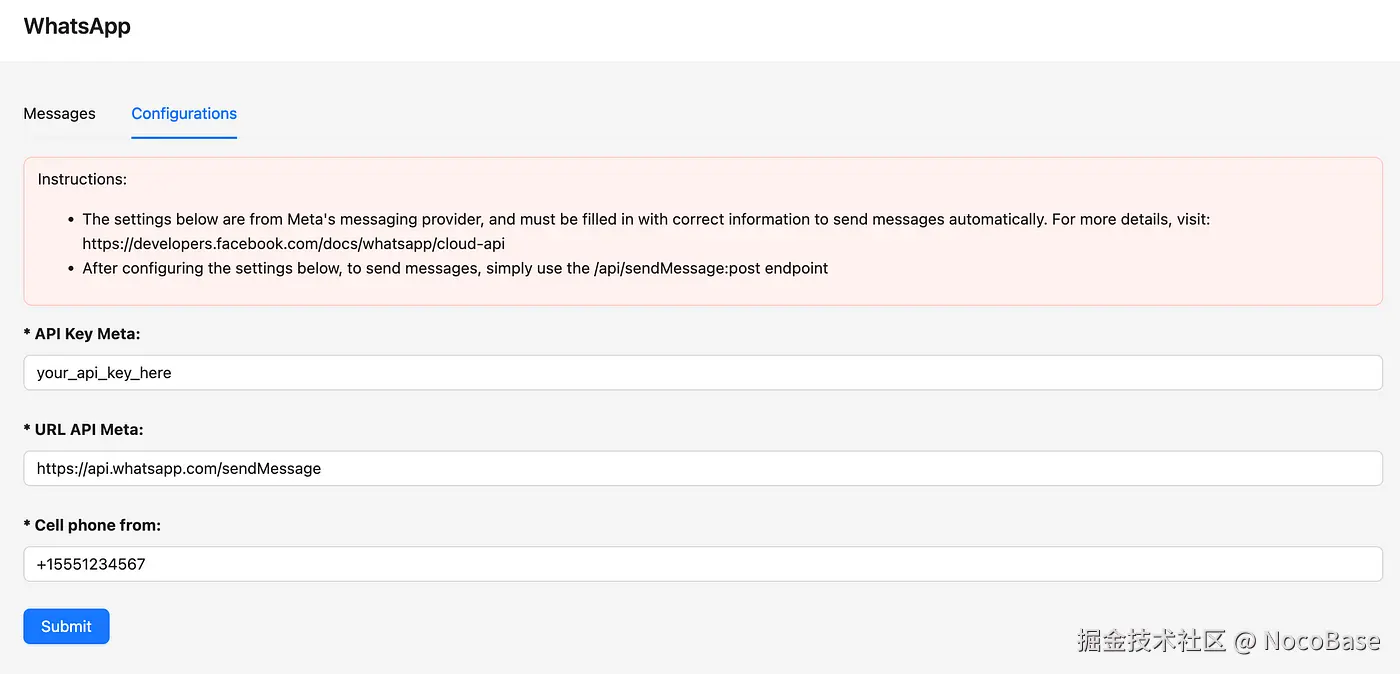Screen dimensions: 1400x674
Task: Click the WhatsApp page heading
Action: (76, 25)
